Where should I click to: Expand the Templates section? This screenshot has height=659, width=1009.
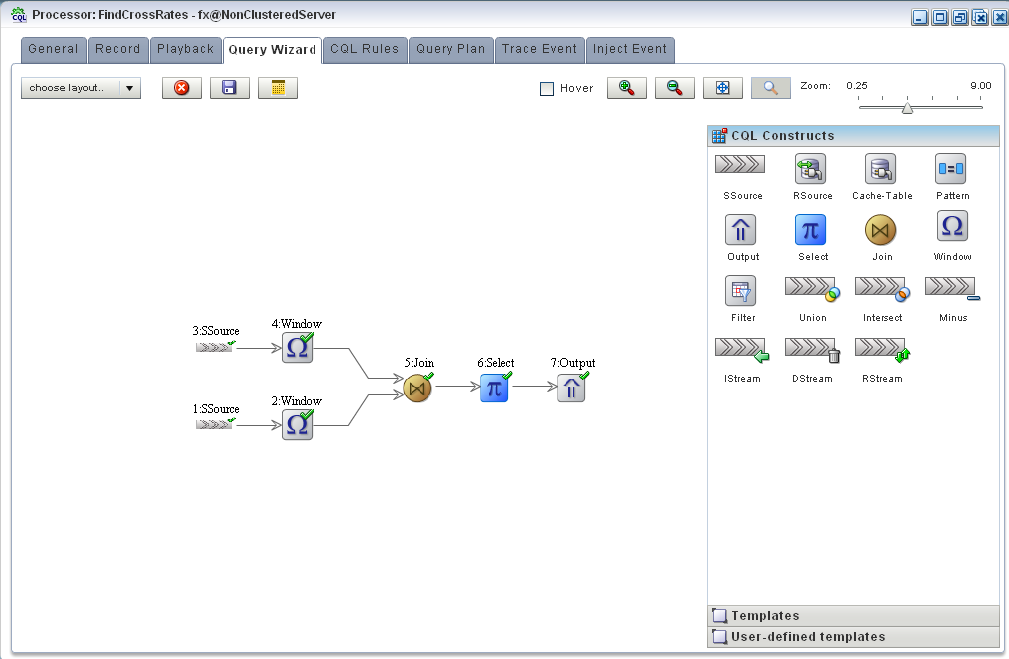853,616
